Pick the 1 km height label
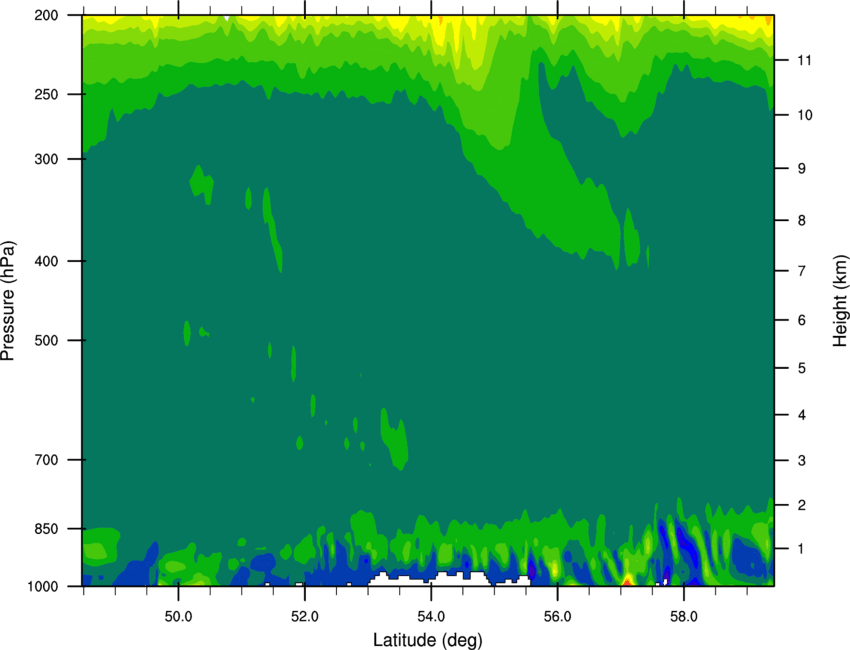The width and height of the screenshot is (850, 650). click(x=801, y=549)
